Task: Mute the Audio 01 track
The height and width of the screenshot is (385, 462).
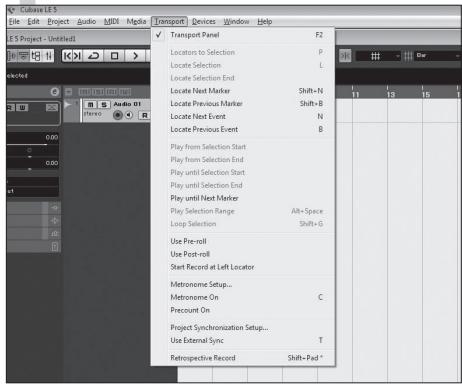Action: pos(90,105)
